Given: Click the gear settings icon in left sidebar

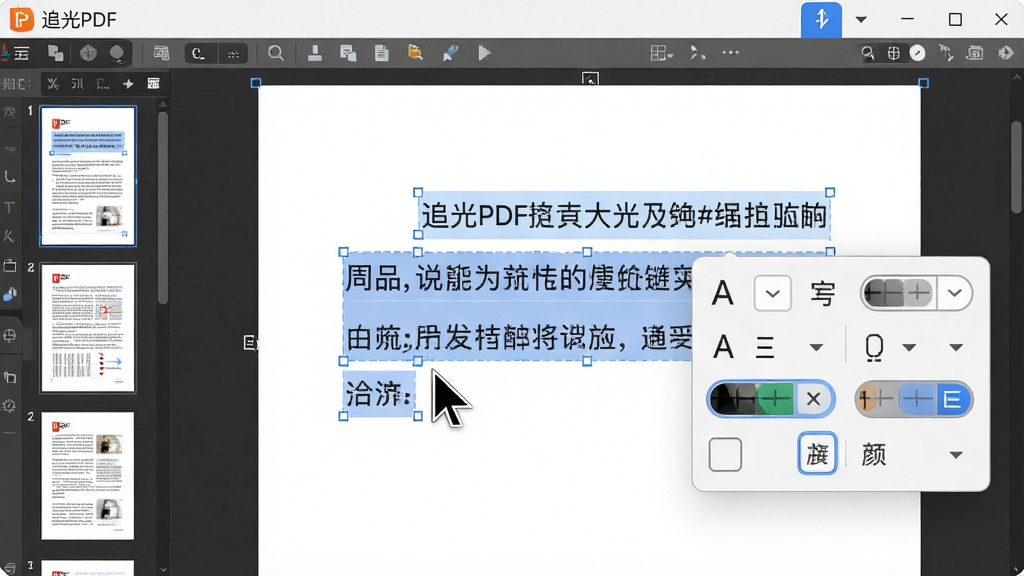Looking at the screenshot, I should point(9,406).
